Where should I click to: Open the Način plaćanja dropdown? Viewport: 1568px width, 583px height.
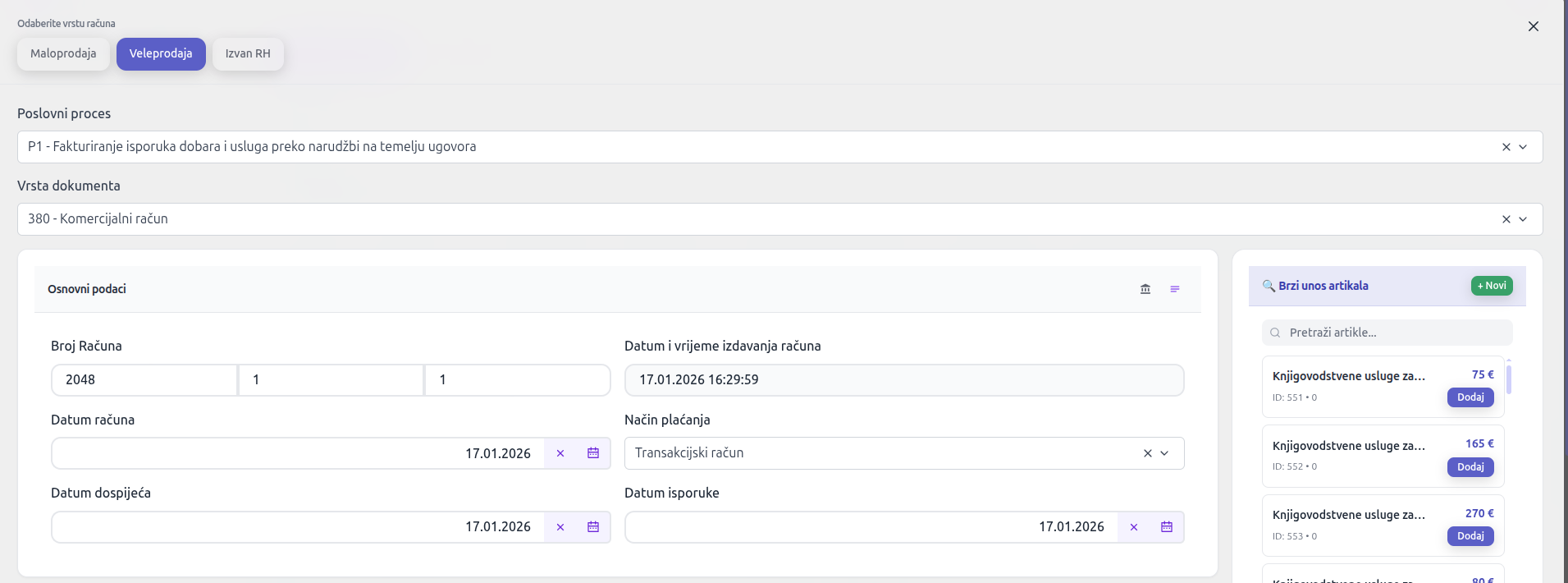tap(1164, 453)
